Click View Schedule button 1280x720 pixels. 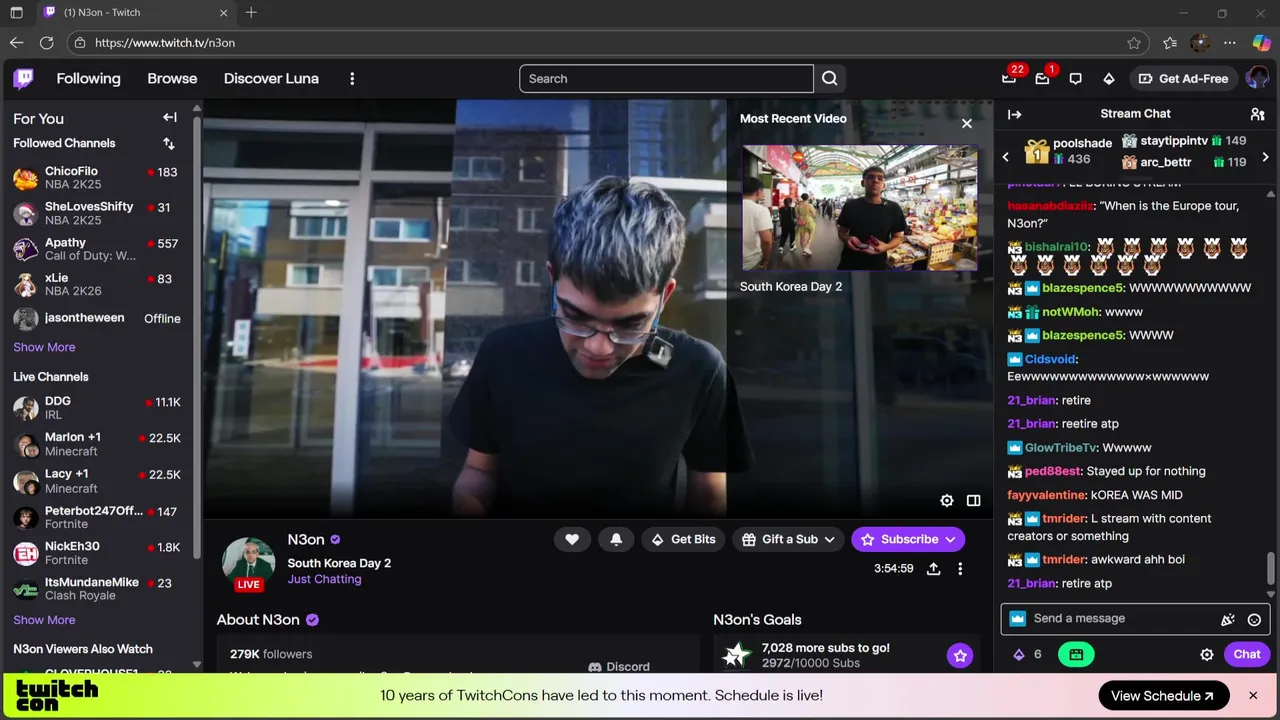(1163, 695)
